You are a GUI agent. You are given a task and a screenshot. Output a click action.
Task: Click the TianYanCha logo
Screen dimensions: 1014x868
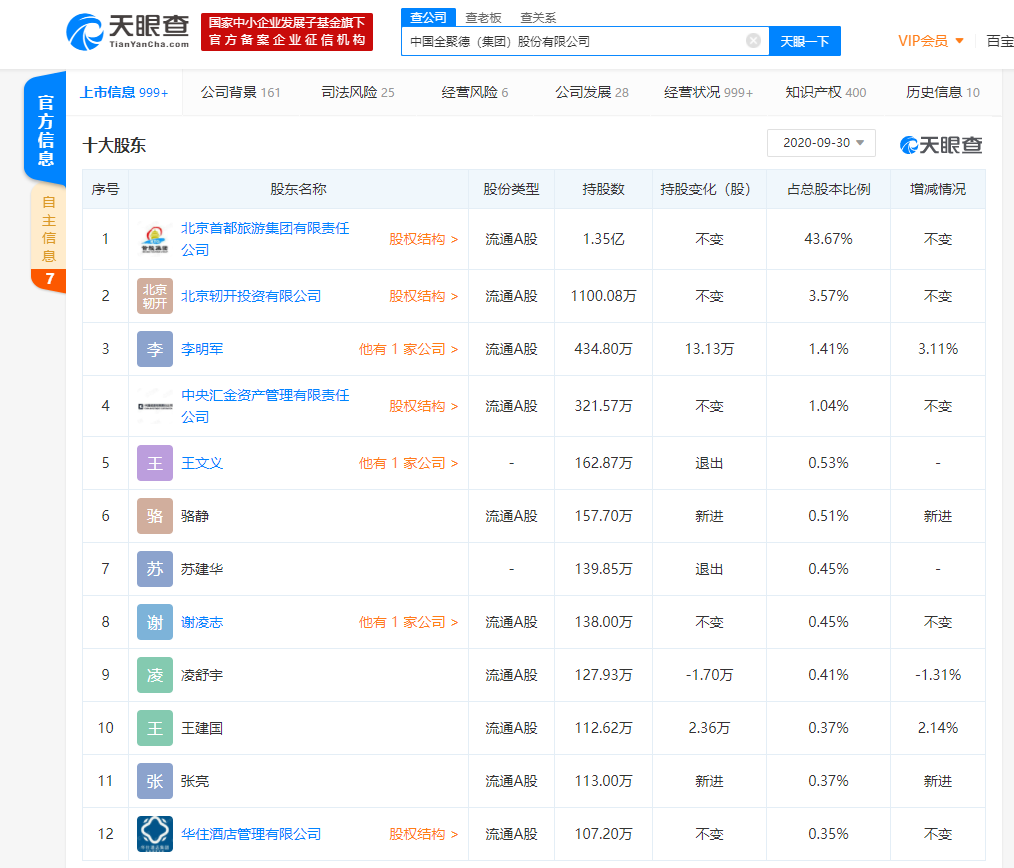pyautogui.click(x=127, y=32)
